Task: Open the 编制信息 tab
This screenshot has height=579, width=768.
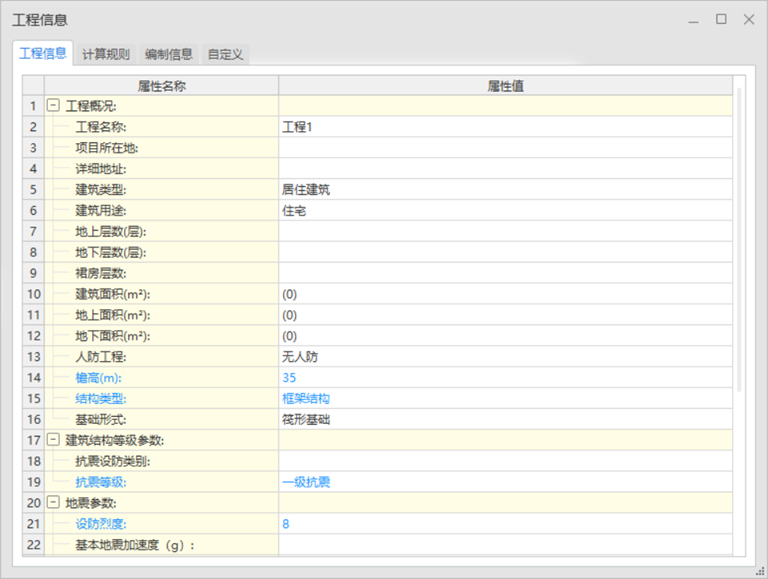Action: click(168, 54)
